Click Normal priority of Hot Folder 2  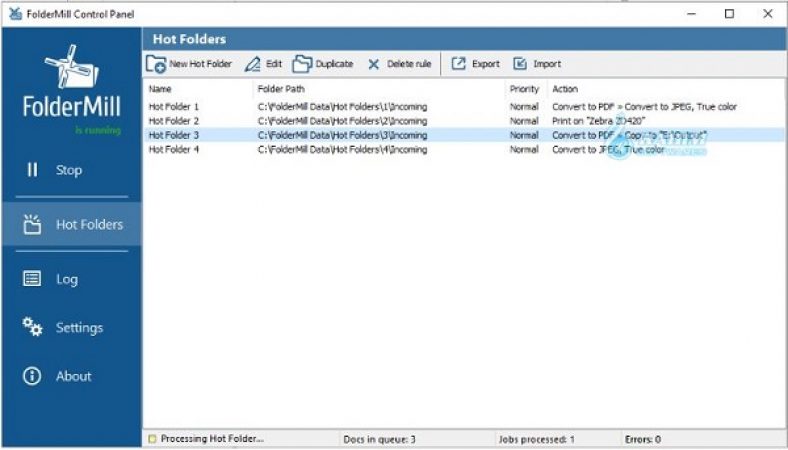(x=524, y=121)
